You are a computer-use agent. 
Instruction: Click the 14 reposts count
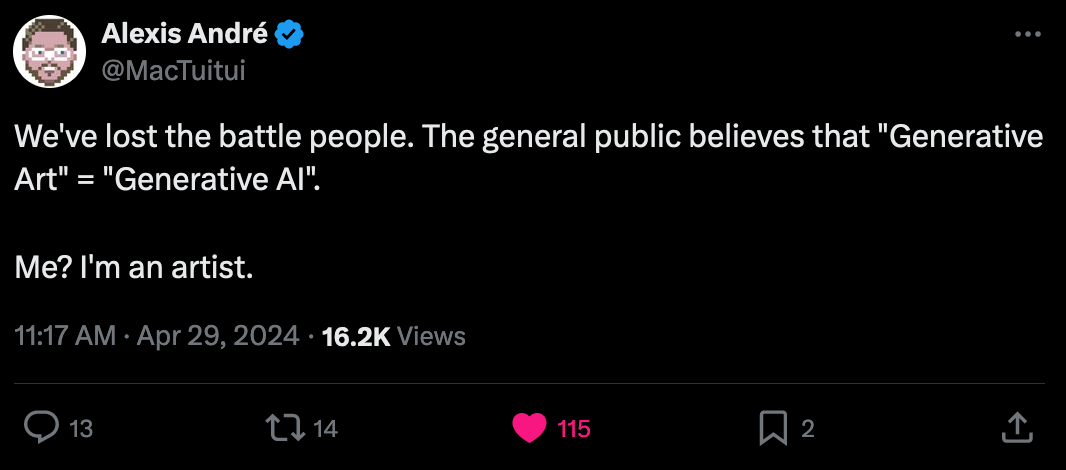click(325, 429)
